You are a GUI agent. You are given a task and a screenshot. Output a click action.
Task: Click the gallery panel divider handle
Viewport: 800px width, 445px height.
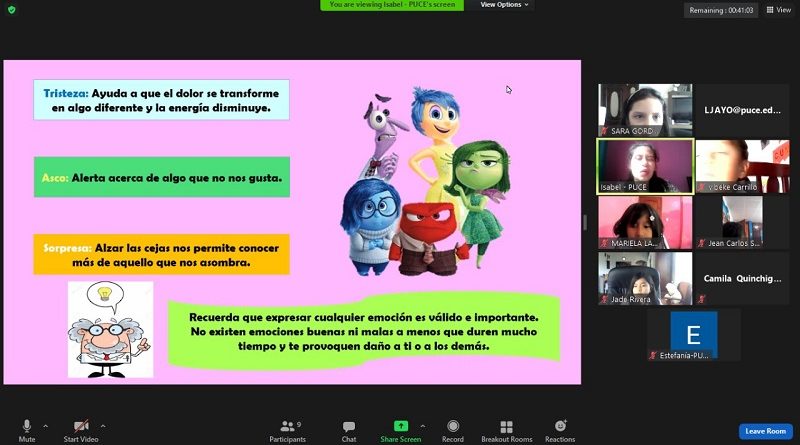coord(585,222)
